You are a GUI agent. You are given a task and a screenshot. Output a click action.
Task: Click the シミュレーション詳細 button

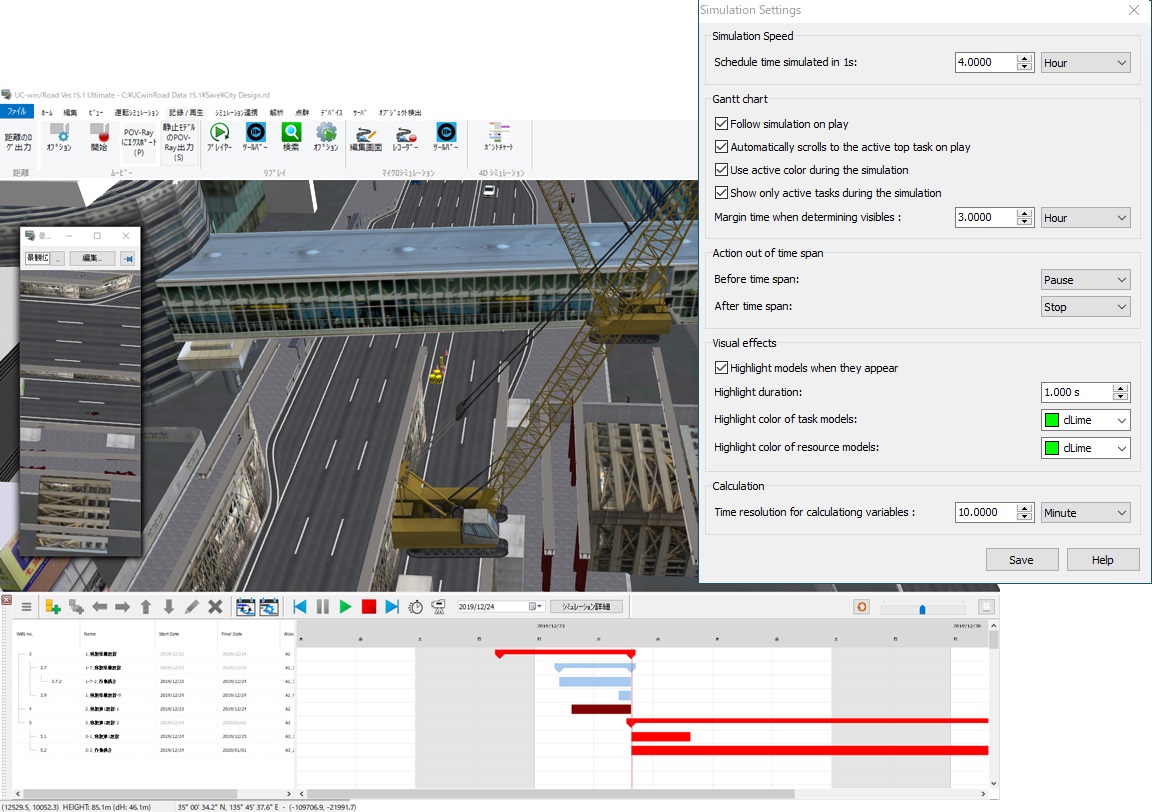(586, 606)
